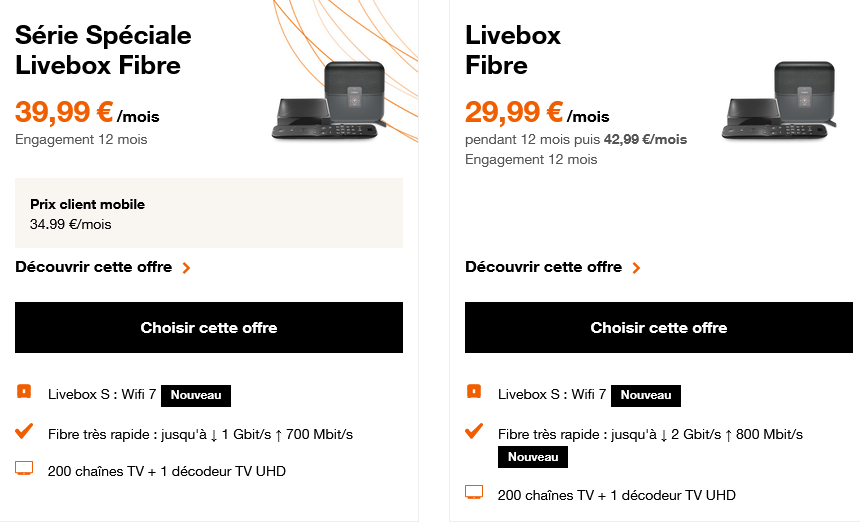Viewport: 860px width, 531px height.
Task: Click the Livebox S icon in Série Spéciale offer
Action: (25, 390)
